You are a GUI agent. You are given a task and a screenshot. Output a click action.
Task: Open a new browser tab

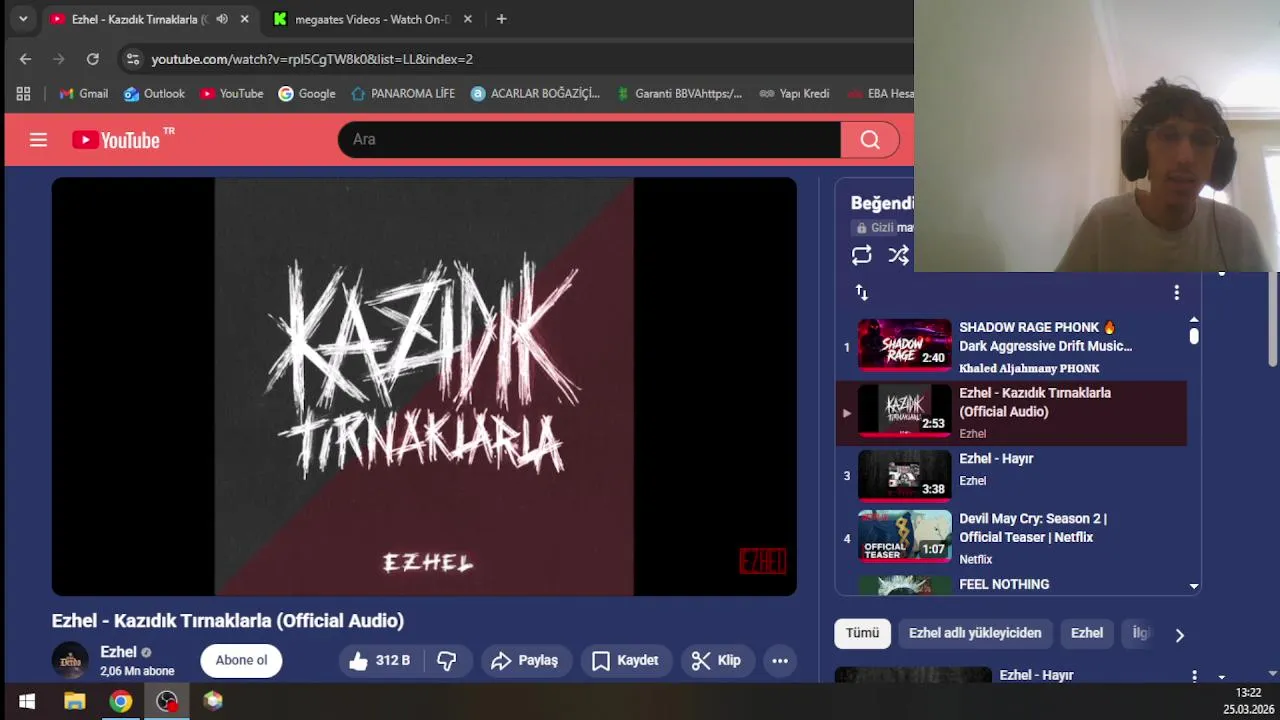tap(501, 19)
